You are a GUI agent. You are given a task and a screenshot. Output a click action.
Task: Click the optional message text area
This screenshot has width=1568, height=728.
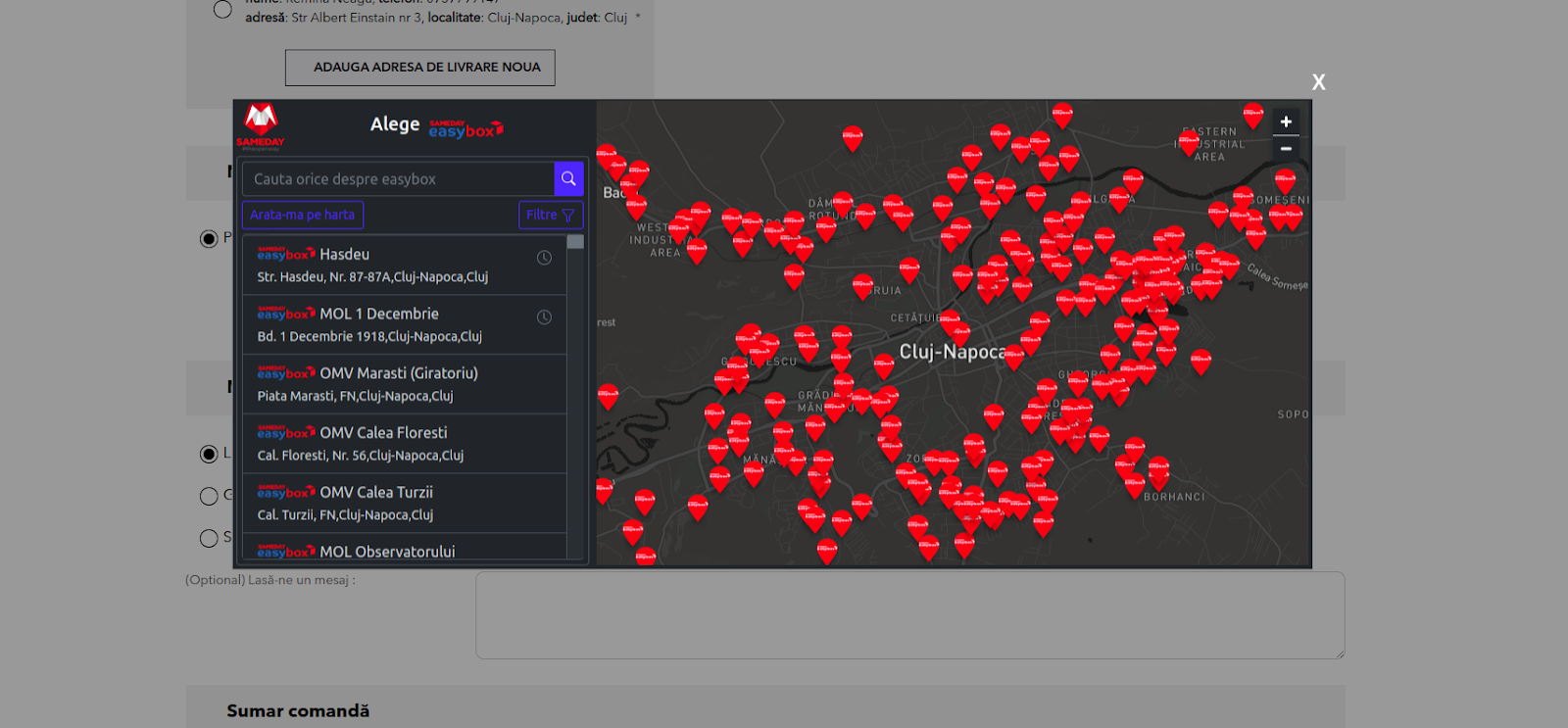[x=909, y=615]
